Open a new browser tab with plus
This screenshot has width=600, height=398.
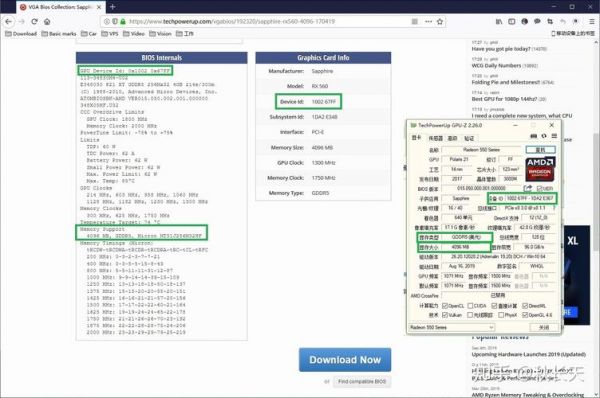point(112,7)
